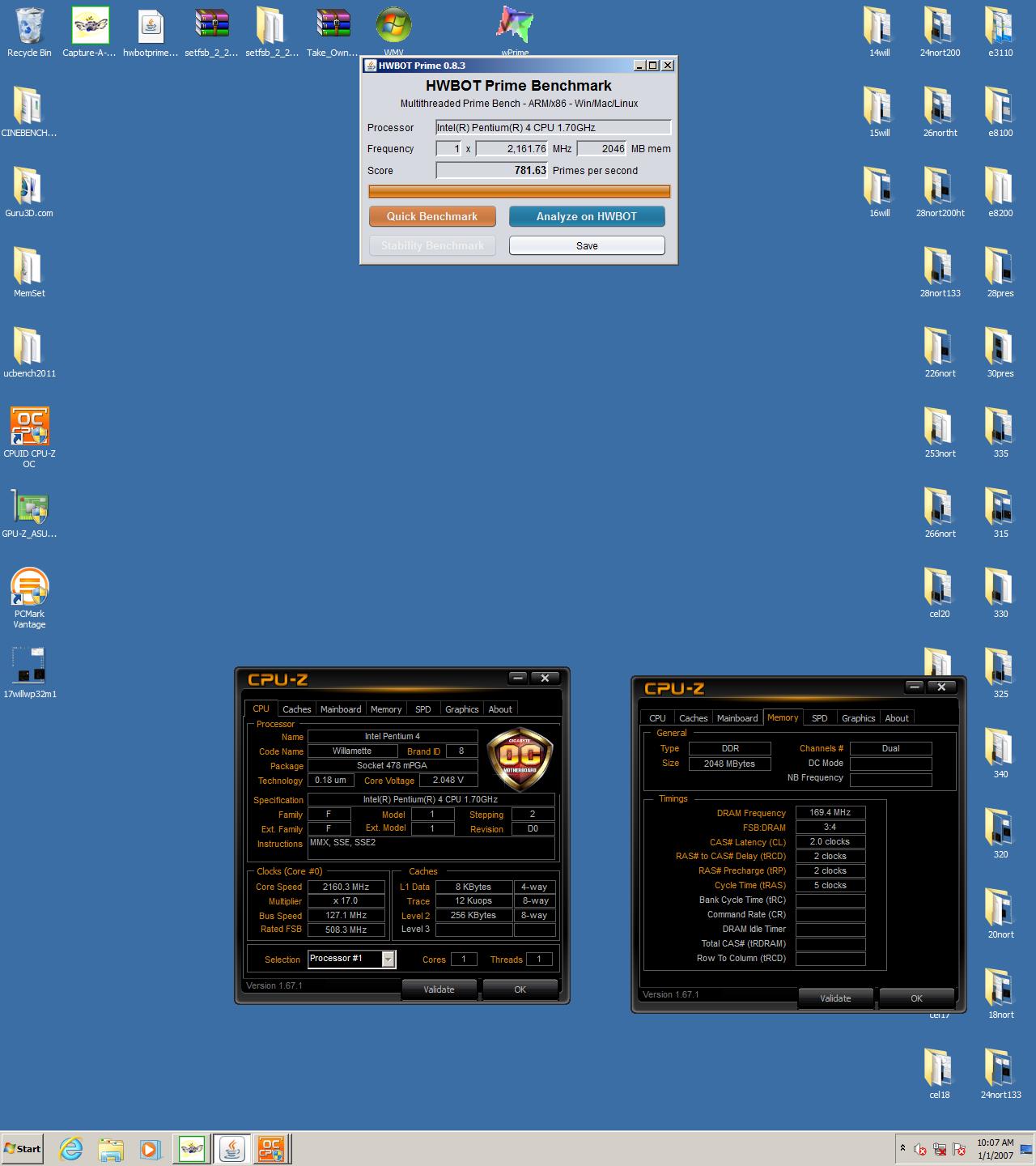Click Validate in right CPU-Z Memory window
Image resolution: width=1036 pixels, height=1166 pixels.
coord(835,998)
